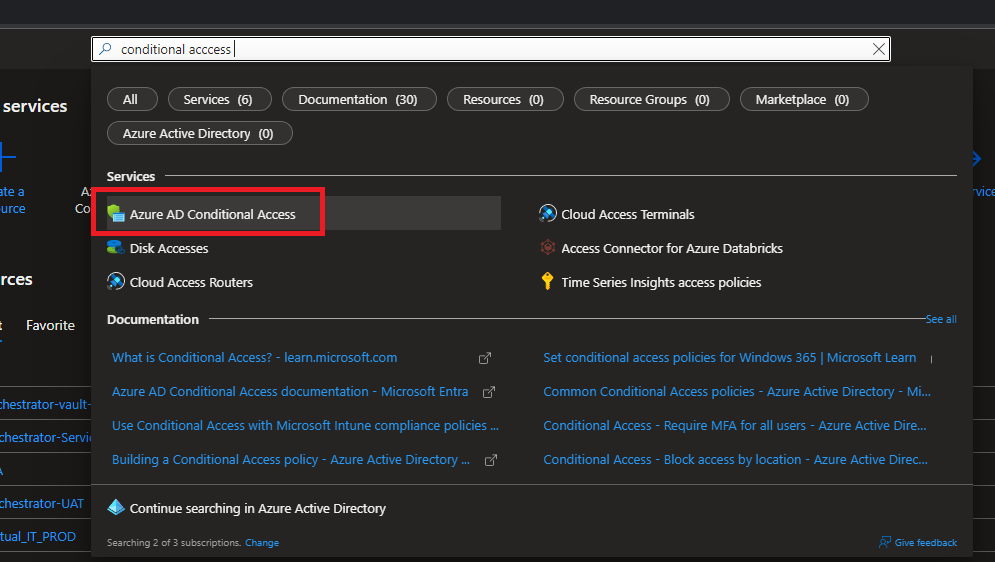Image resolution: width=995 pixels, height=562 pixels.
Task: Continue searching in Azure Active Directory
Action: coord(258,509)
